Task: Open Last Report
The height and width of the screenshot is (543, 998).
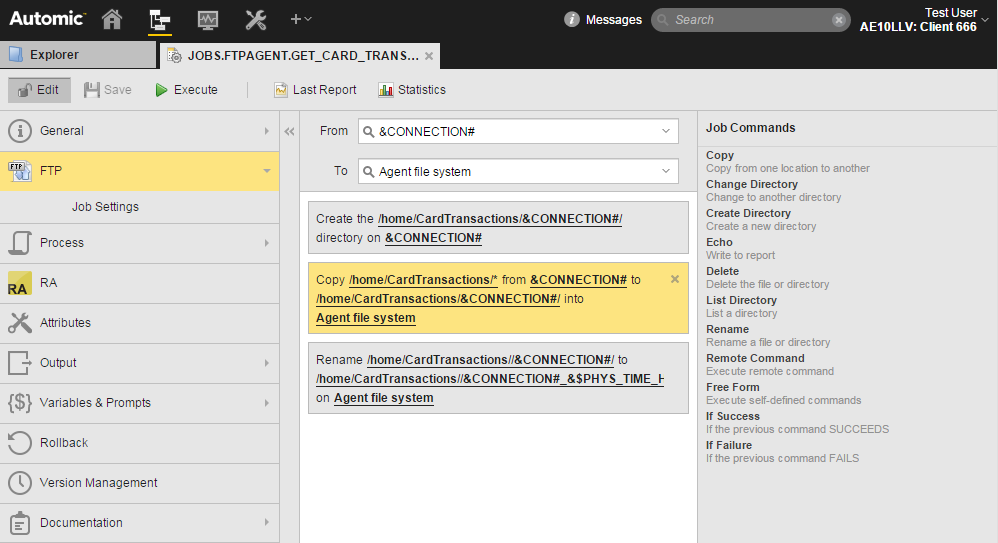Action: point(315,90)
